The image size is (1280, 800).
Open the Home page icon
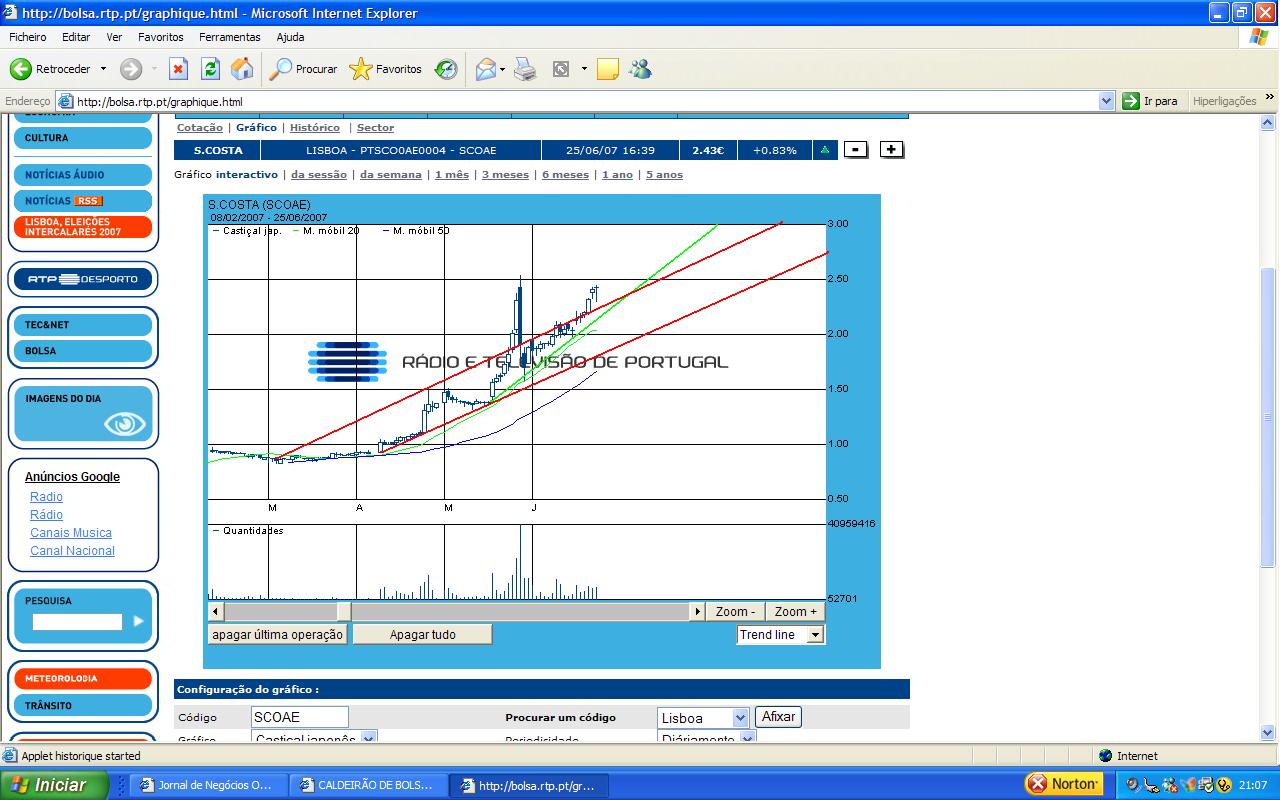pos(242,69)
